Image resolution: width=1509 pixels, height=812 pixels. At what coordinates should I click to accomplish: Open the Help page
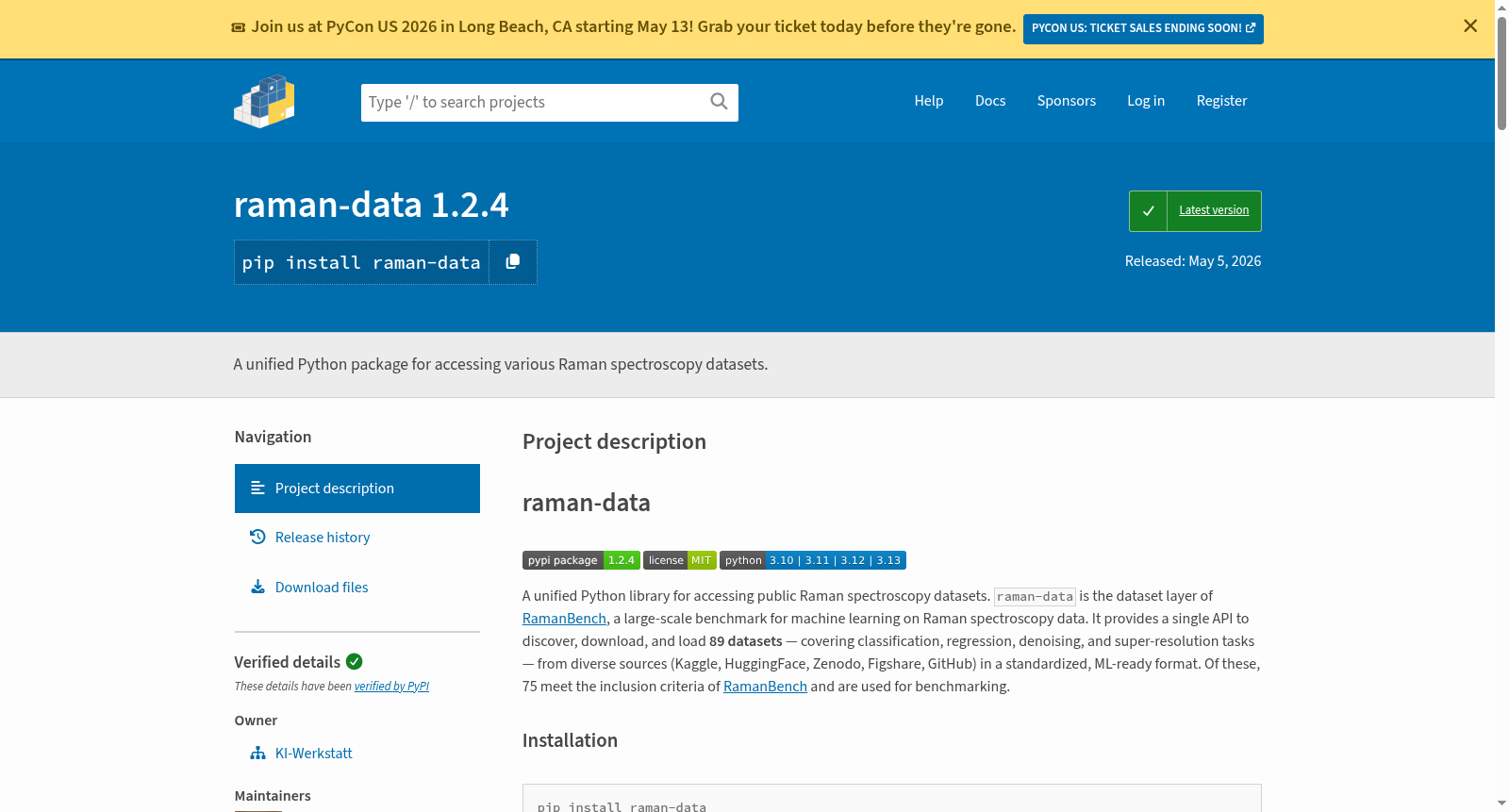929,101
